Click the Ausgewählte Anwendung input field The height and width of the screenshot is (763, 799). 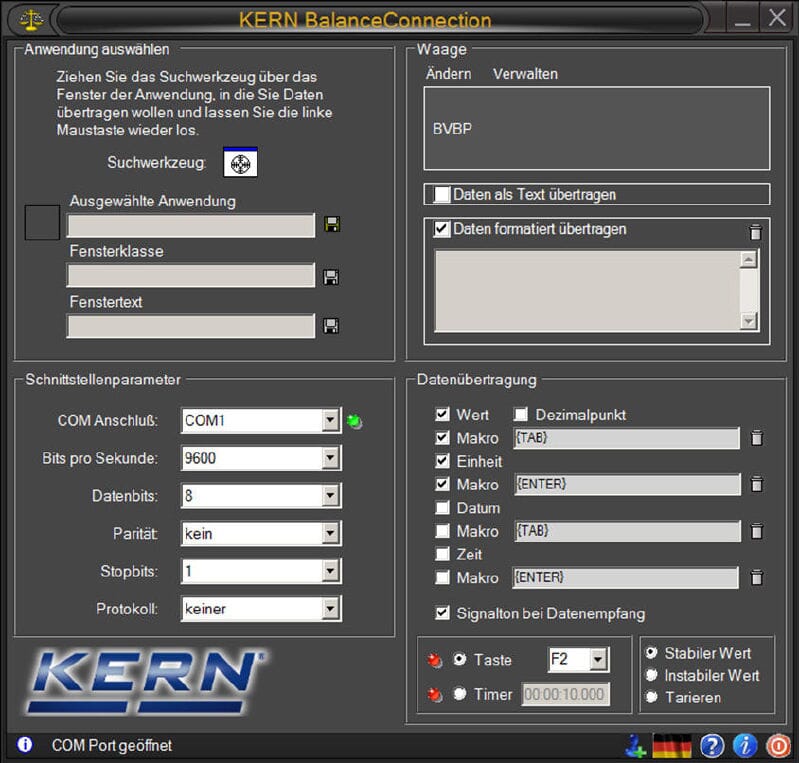191,225
